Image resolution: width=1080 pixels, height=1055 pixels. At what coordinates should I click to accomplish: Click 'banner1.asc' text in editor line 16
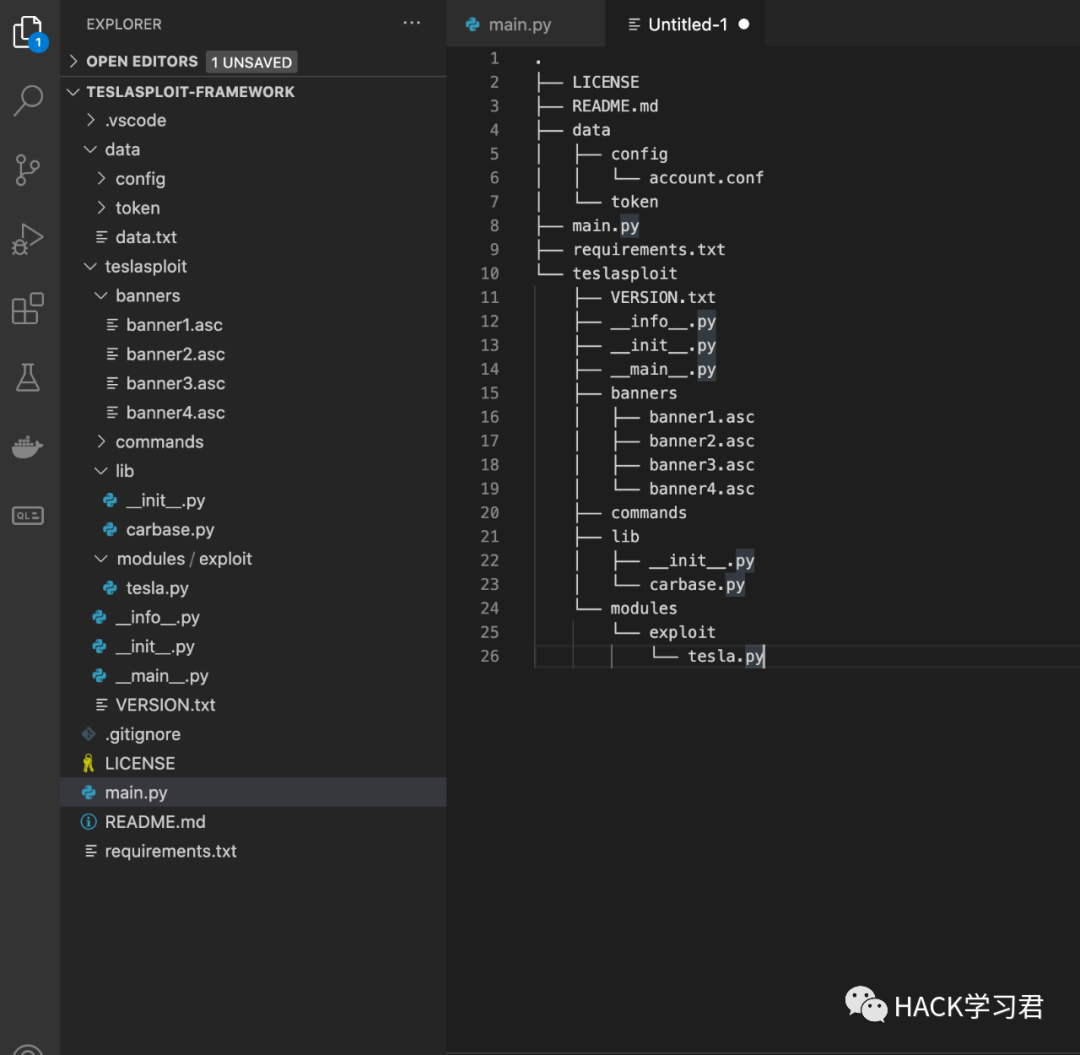701,417
